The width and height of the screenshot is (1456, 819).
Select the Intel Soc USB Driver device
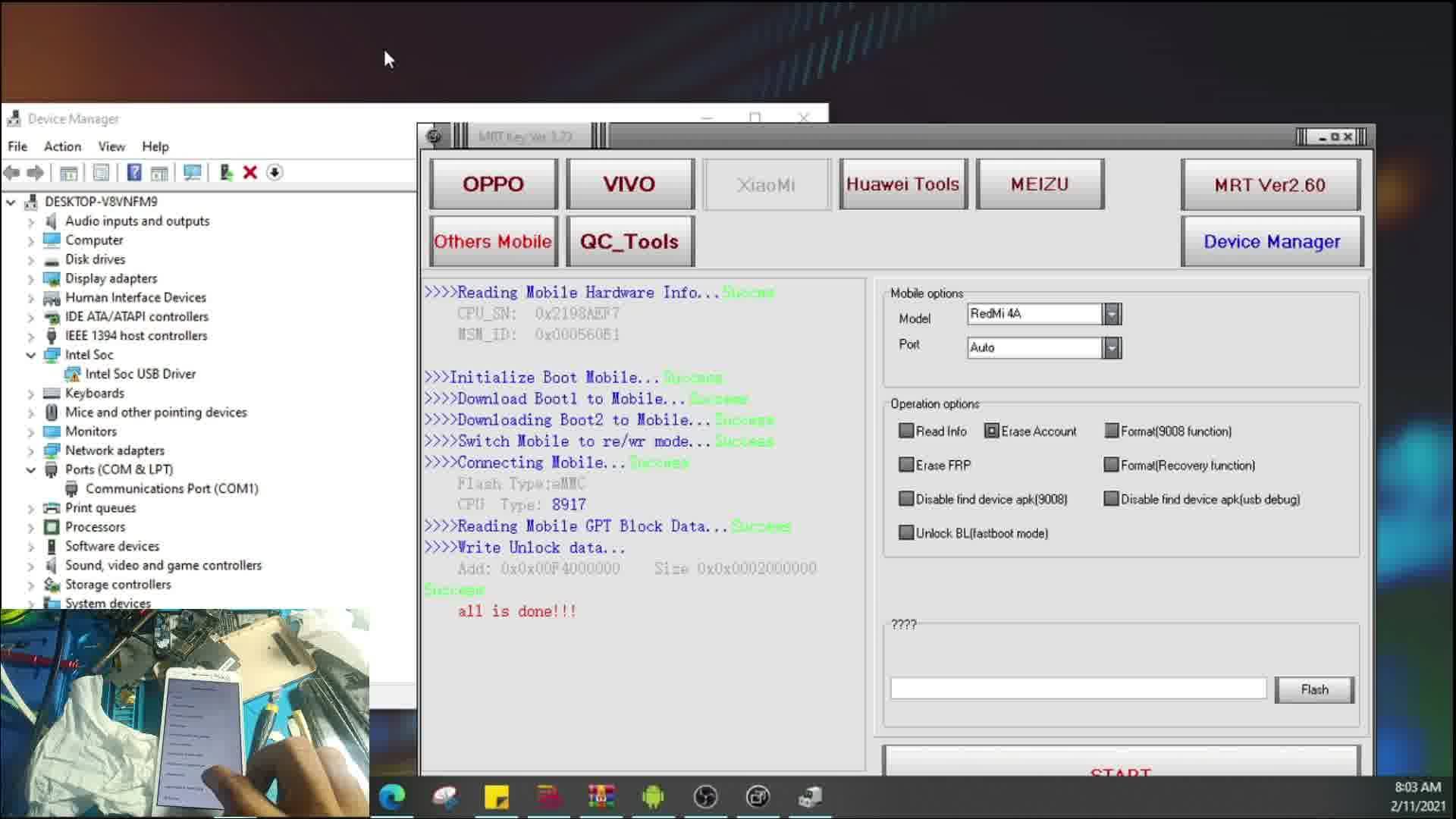(140, 374)
